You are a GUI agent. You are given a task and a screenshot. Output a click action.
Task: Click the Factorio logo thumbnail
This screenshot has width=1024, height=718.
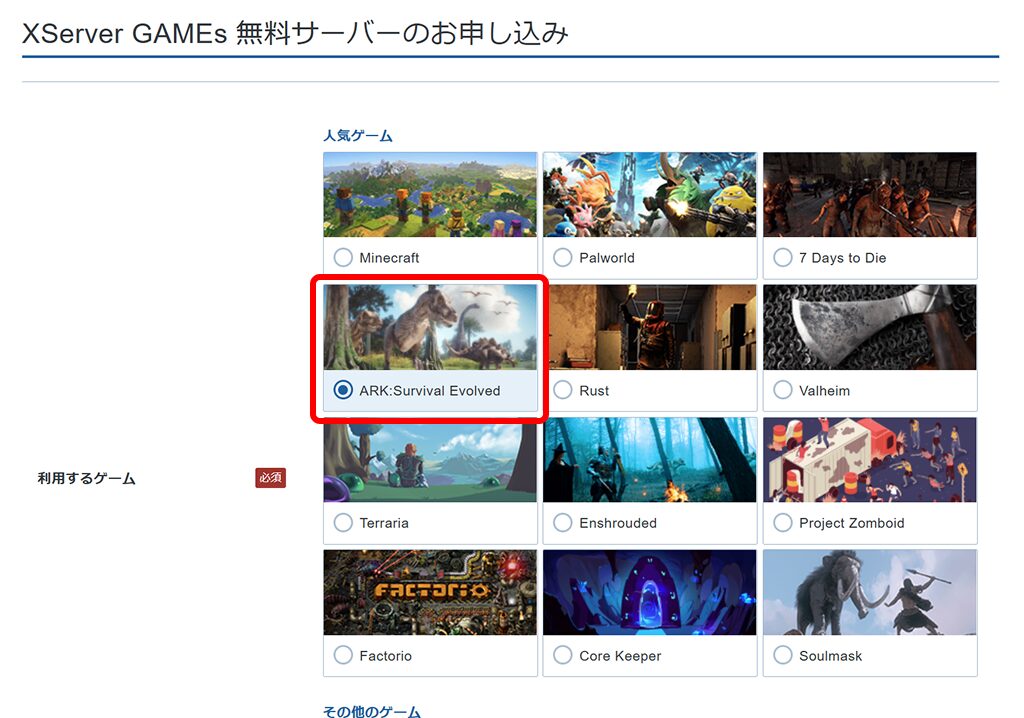click(x=430, y=592)
